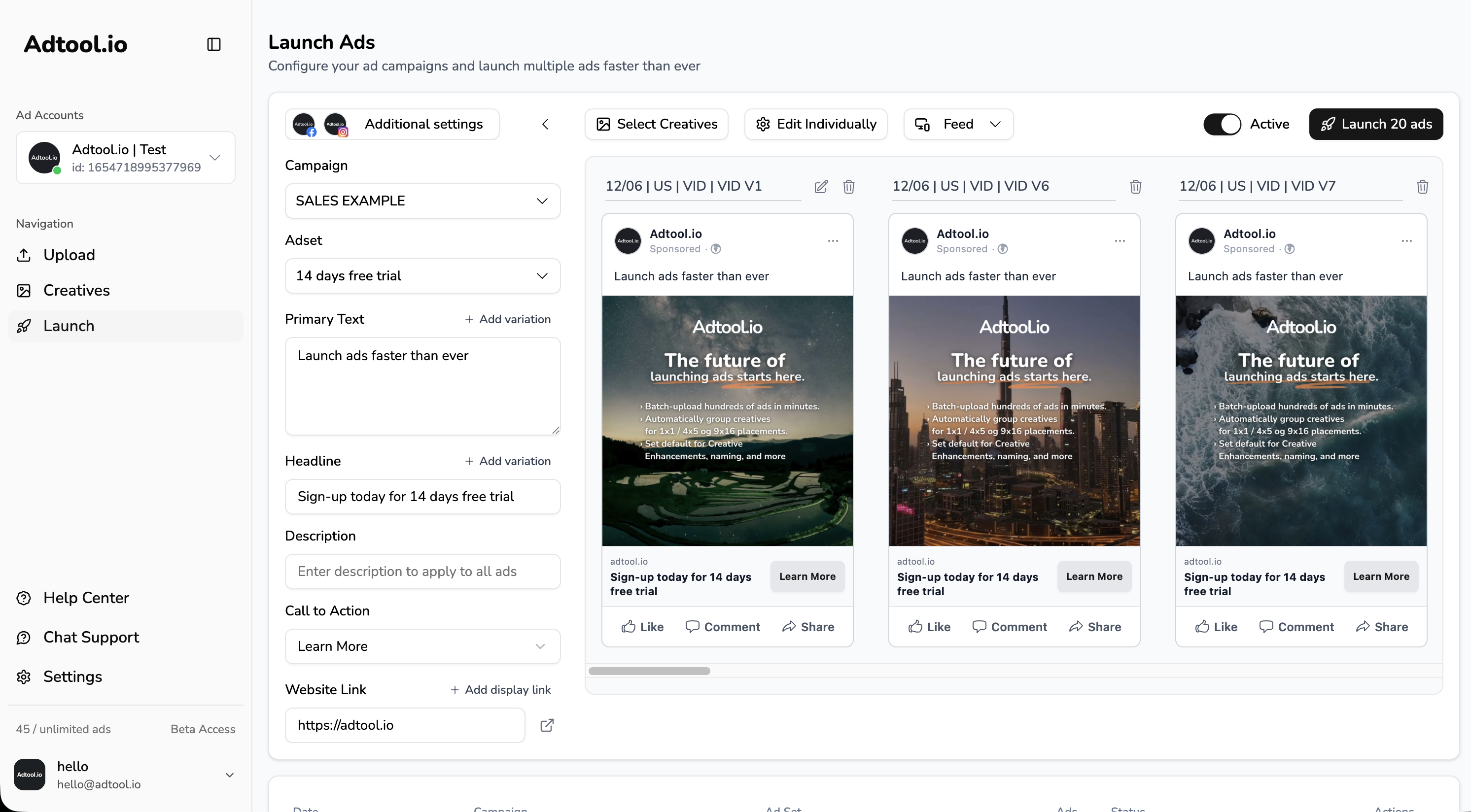Click the edit pencil for VID V1 ad
The width and height of the screenshot is (1471, 812).
[x=821, y=187]
